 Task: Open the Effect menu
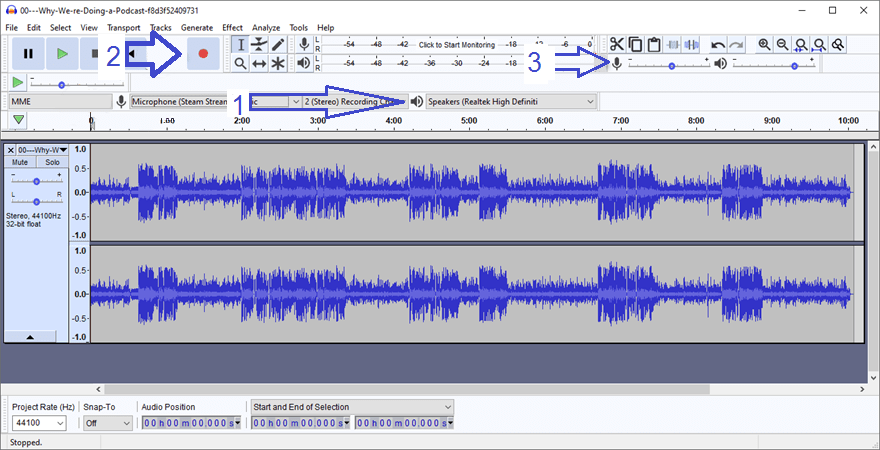232,27
